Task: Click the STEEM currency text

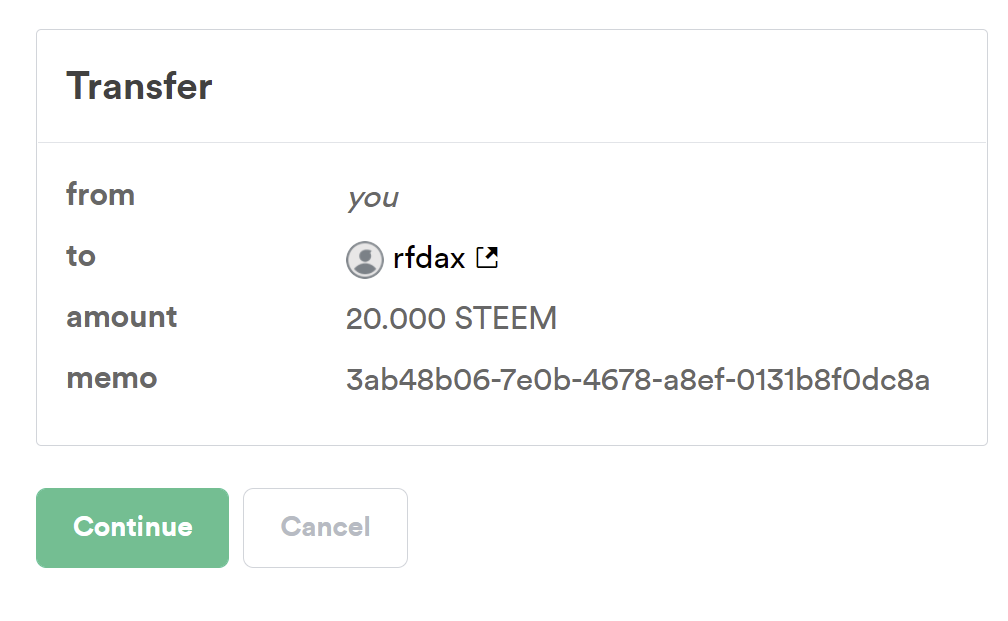Action: [506, 319]
